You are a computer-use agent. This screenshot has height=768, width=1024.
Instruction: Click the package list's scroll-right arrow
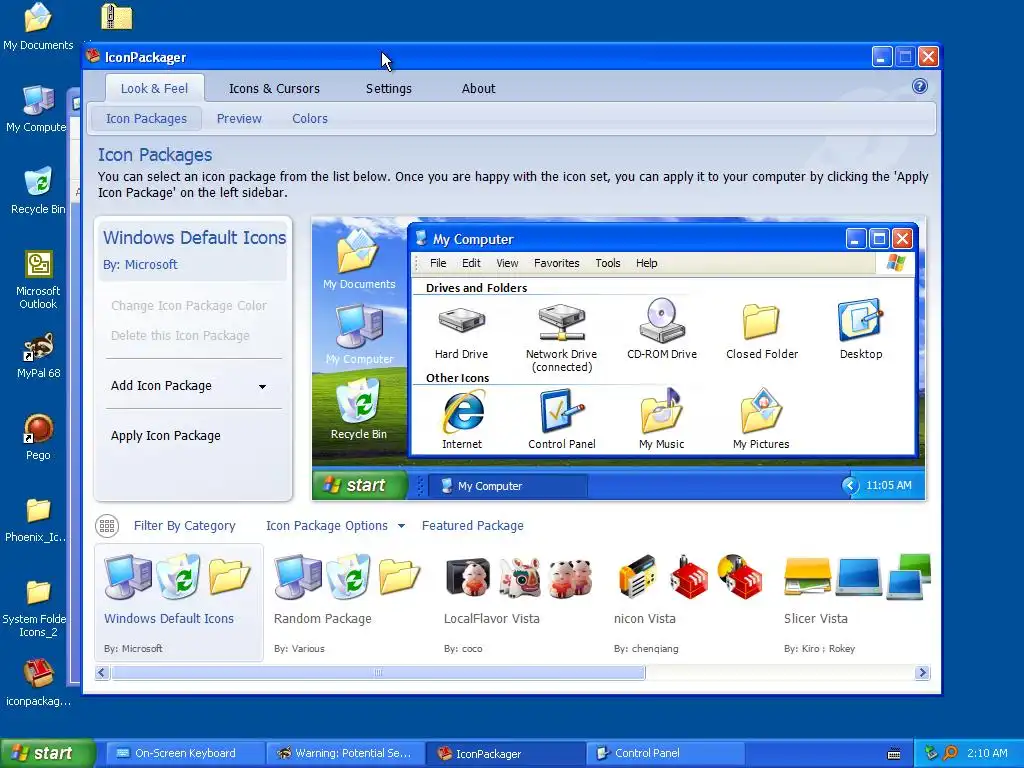click(922, 673)
